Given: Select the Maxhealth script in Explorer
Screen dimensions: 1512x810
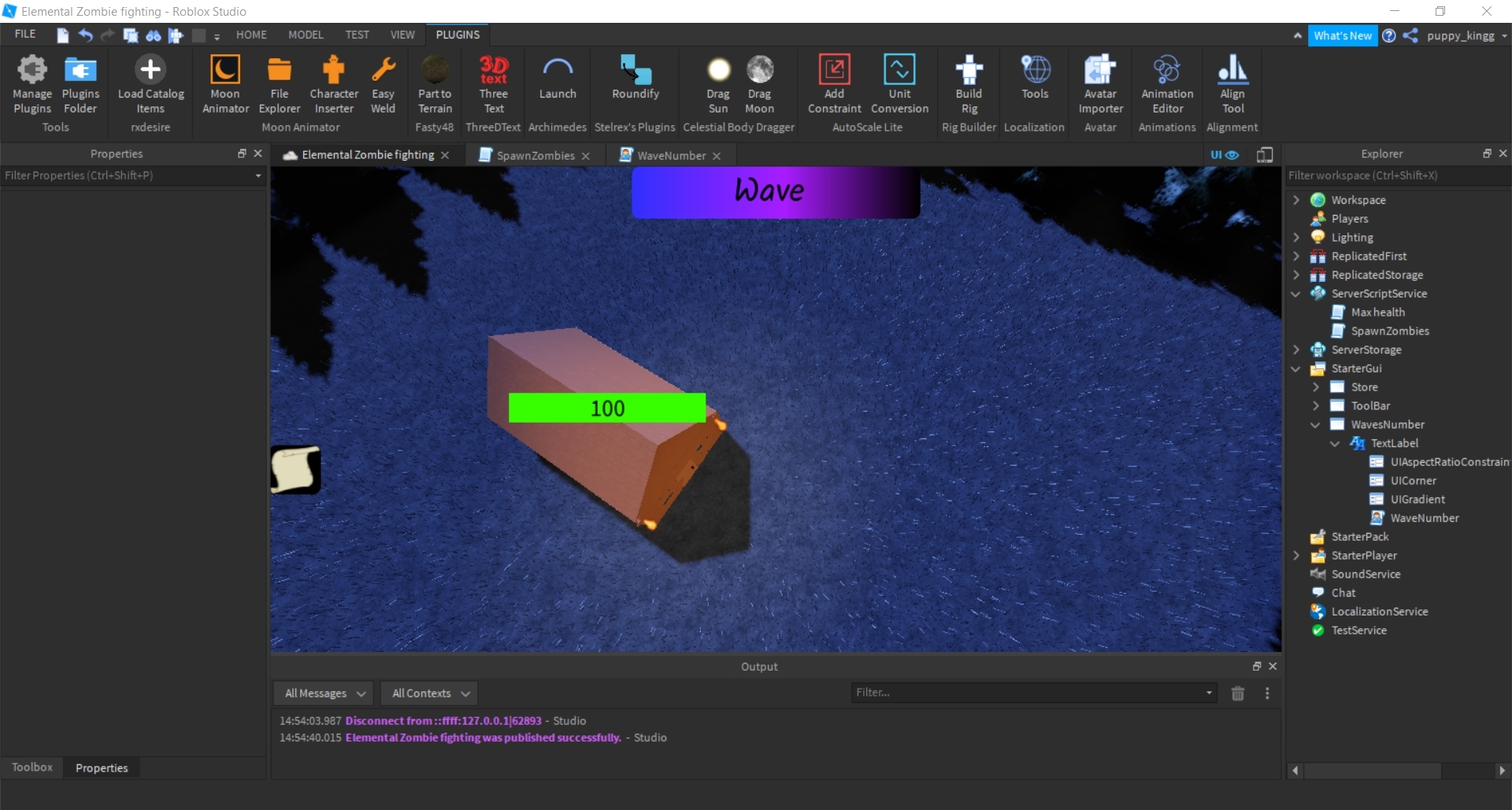Looking at the screenshot, I should pos(1377,313).
